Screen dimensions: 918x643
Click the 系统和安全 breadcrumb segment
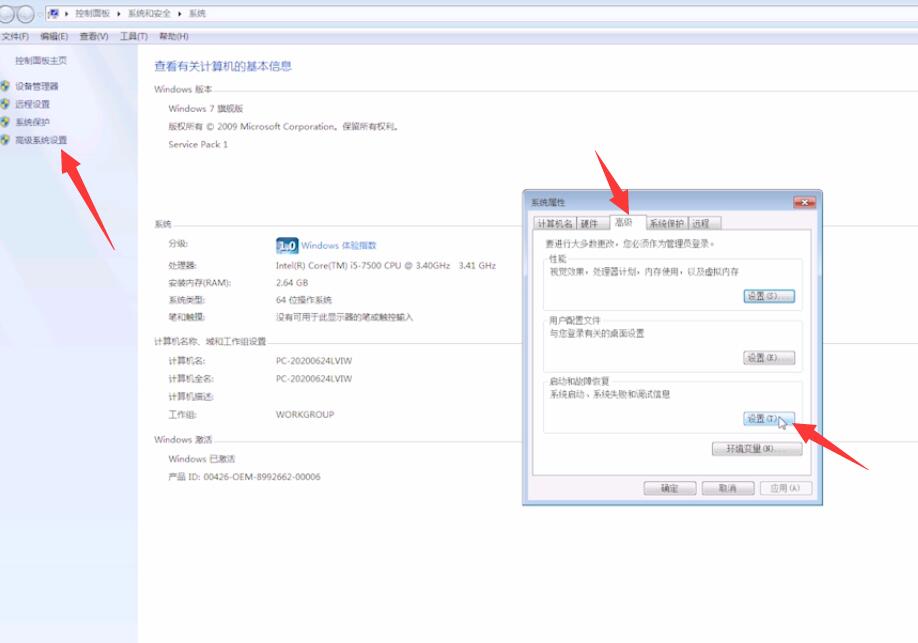click(x=149, y=13)
